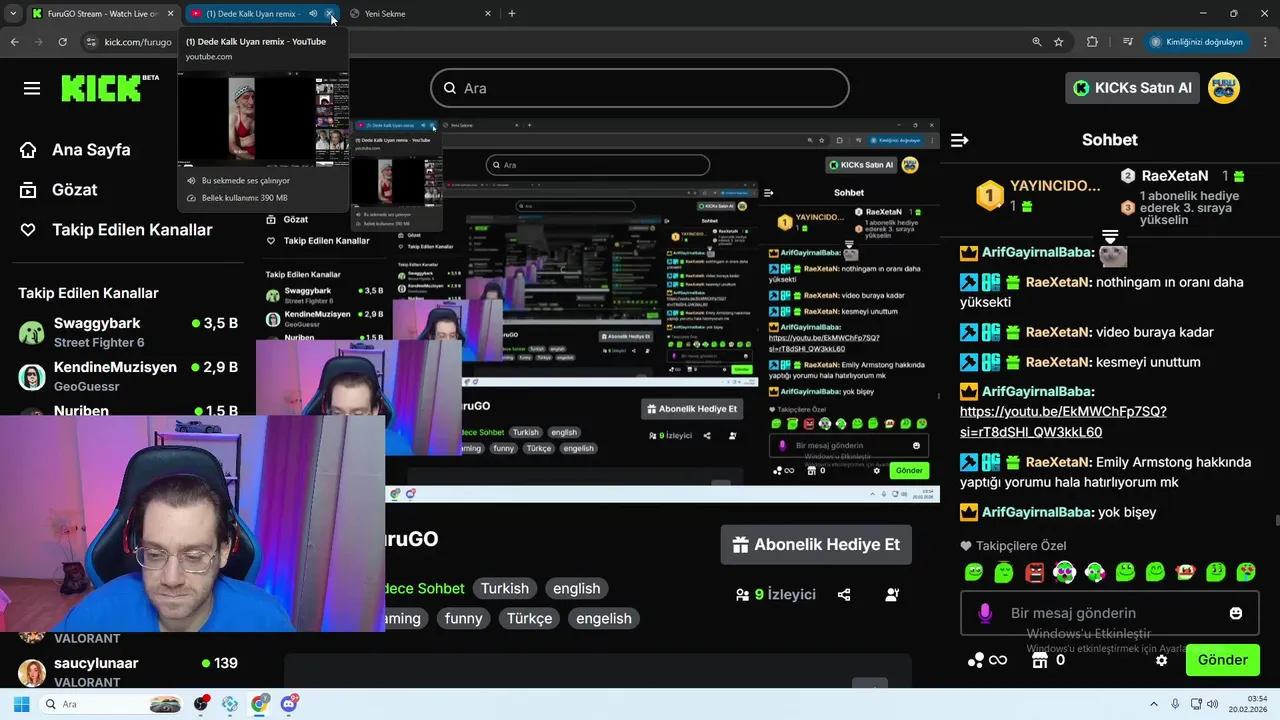Open chat settings gear
This screenshot has width=1280, height=720.
tap(1161, 660)
